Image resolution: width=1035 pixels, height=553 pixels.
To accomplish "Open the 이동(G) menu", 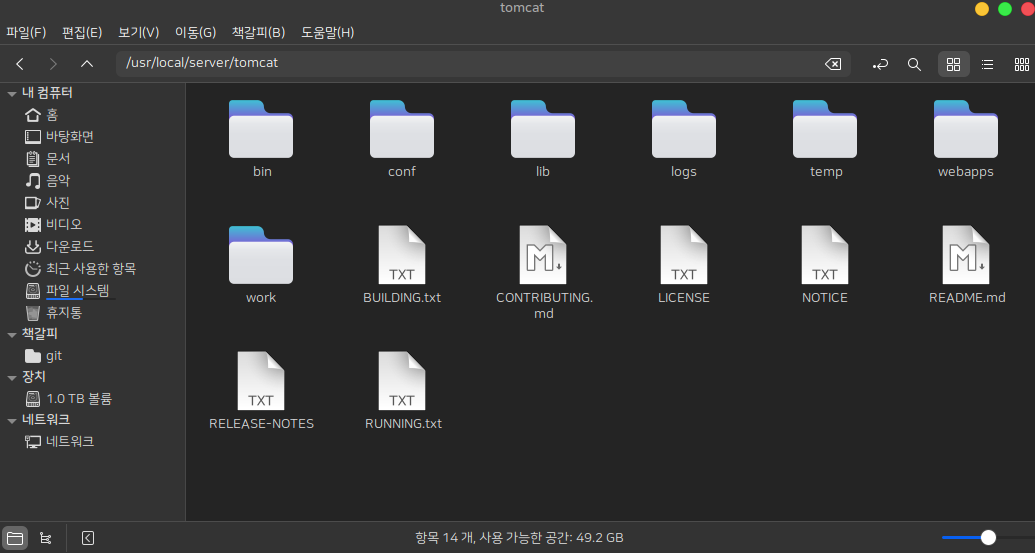I will 195,32.
